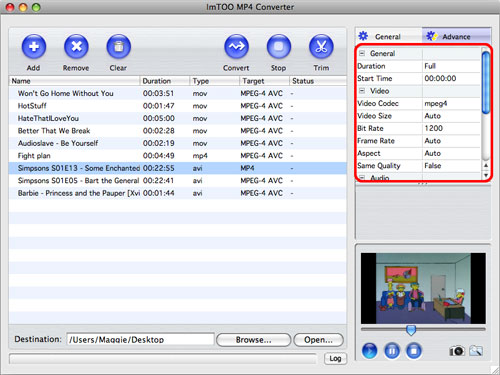Click the Bit Rate value "1200"
Screen dimensions: 500x375
[434, 128]
